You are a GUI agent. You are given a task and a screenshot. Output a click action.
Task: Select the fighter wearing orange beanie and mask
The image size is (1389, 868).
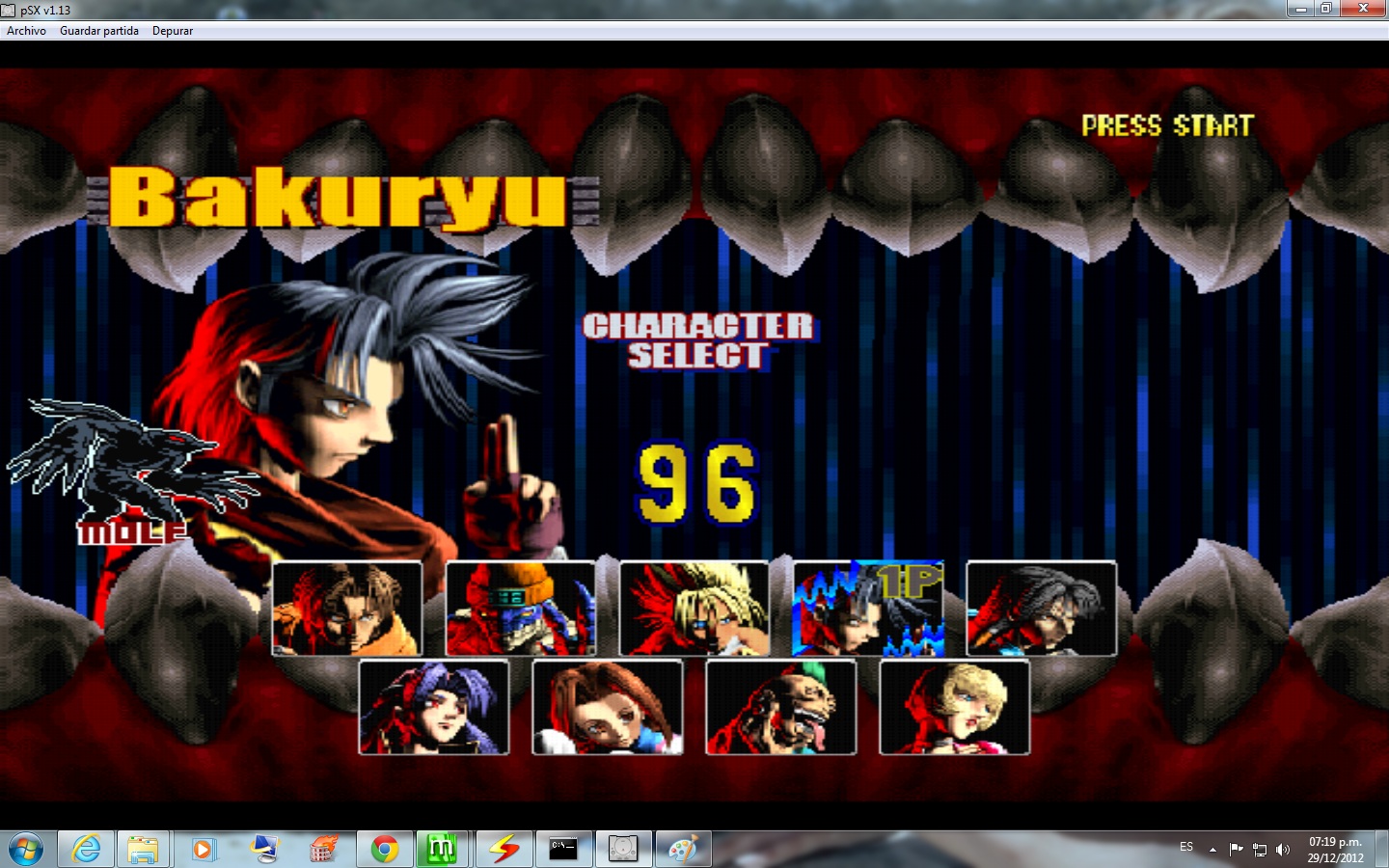521,609
